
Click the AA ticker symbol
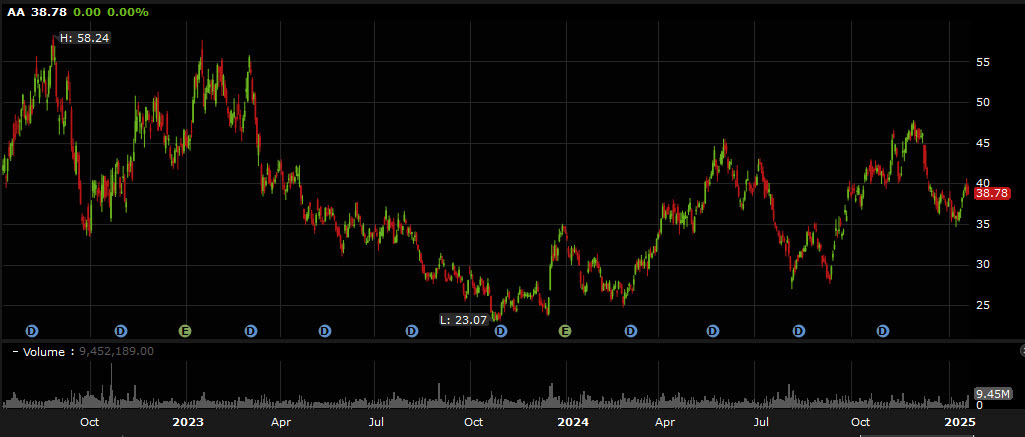point(15,12)
